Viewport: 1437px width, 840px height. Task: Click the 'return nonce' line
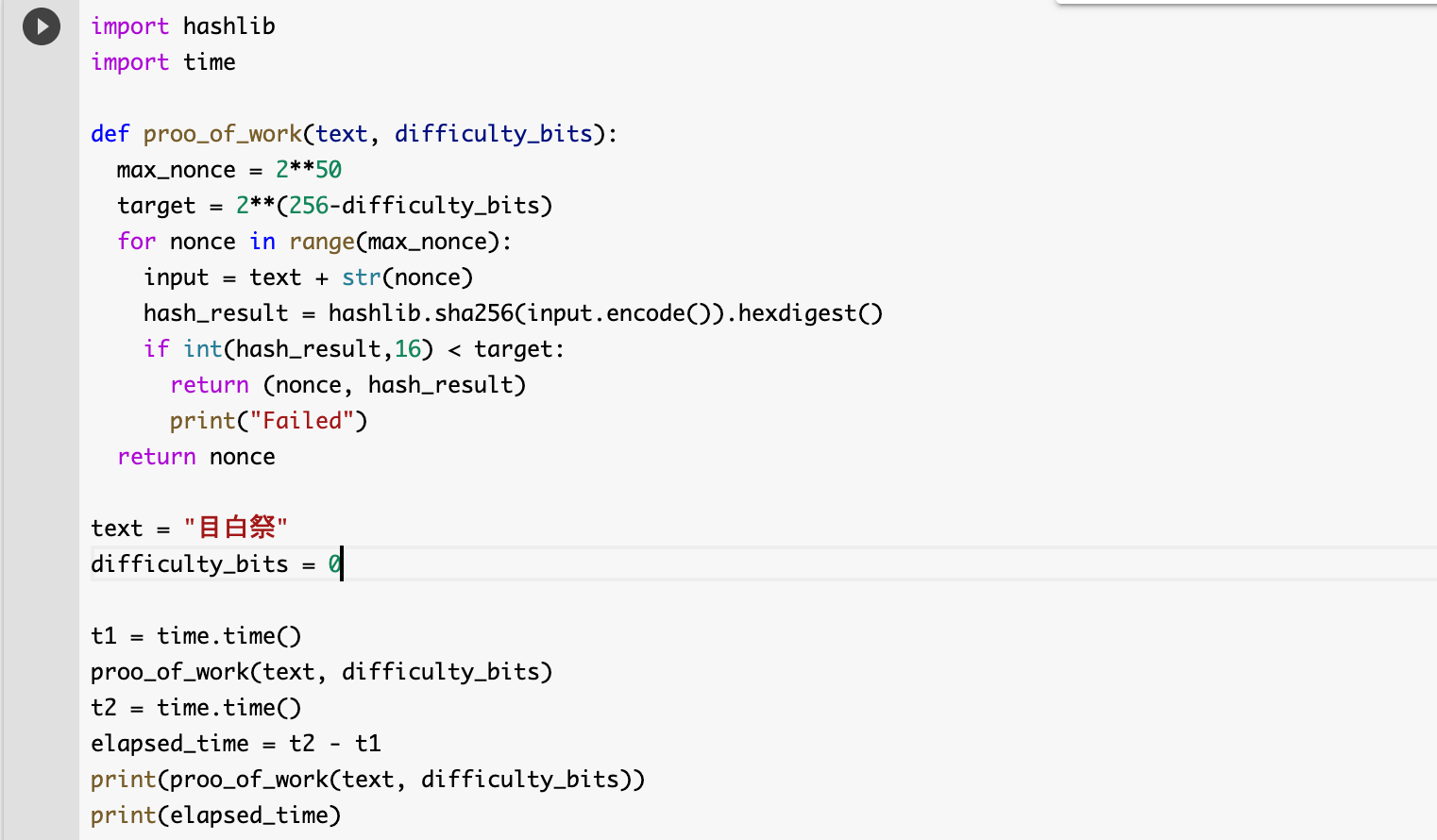pos(196,457)
